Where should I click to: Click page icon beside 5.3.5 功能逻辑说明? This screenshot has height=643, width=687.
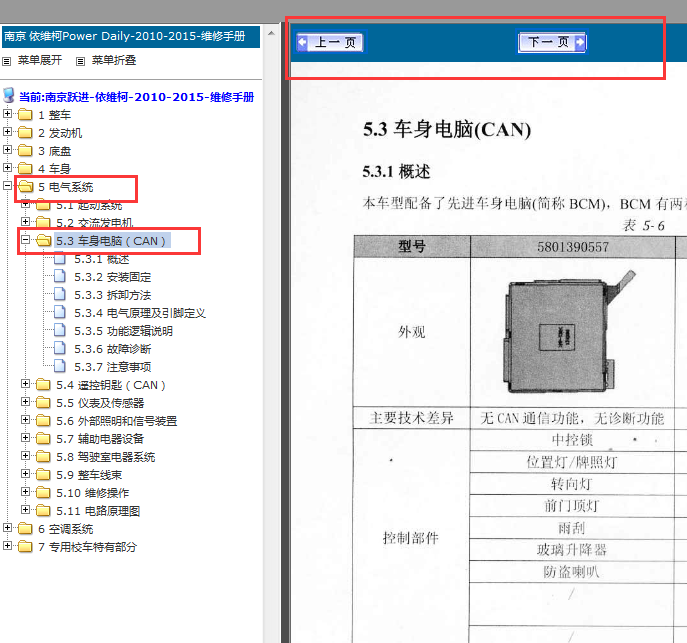click(60, 330)
